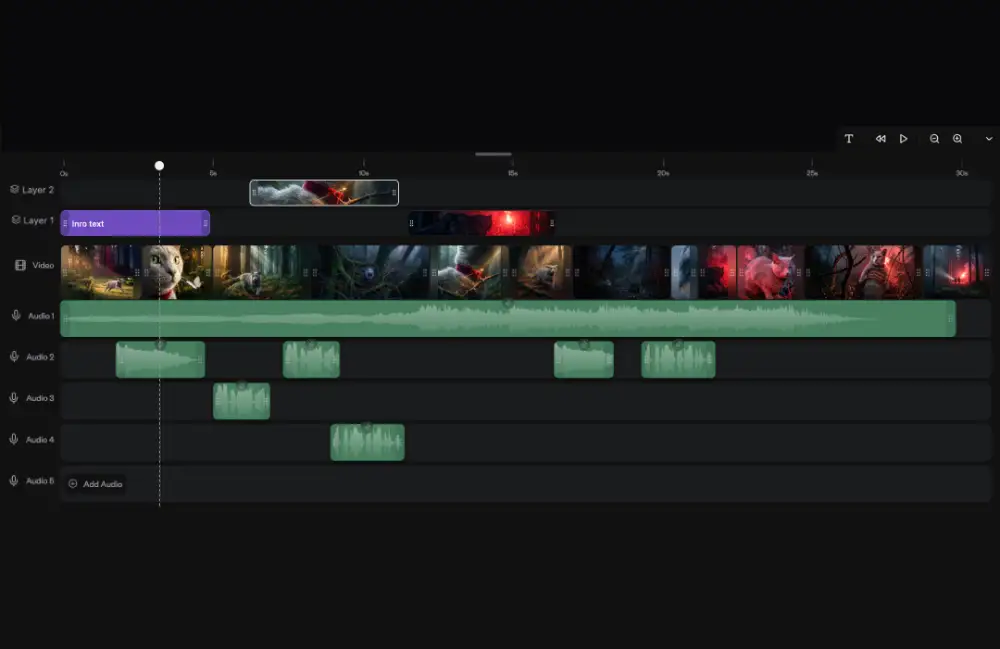The height and width of the screenshot is (649, 1000).
Task: Click the playhead marker handle
Action: [159, 166]
